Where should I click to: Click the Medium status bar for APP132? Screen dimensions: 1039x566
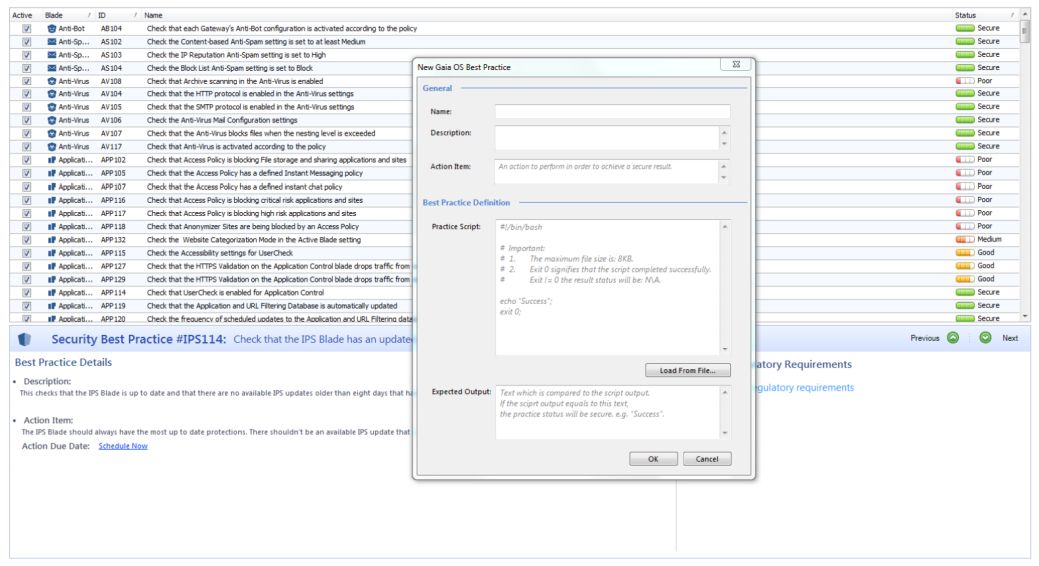[x=965, y=239]
